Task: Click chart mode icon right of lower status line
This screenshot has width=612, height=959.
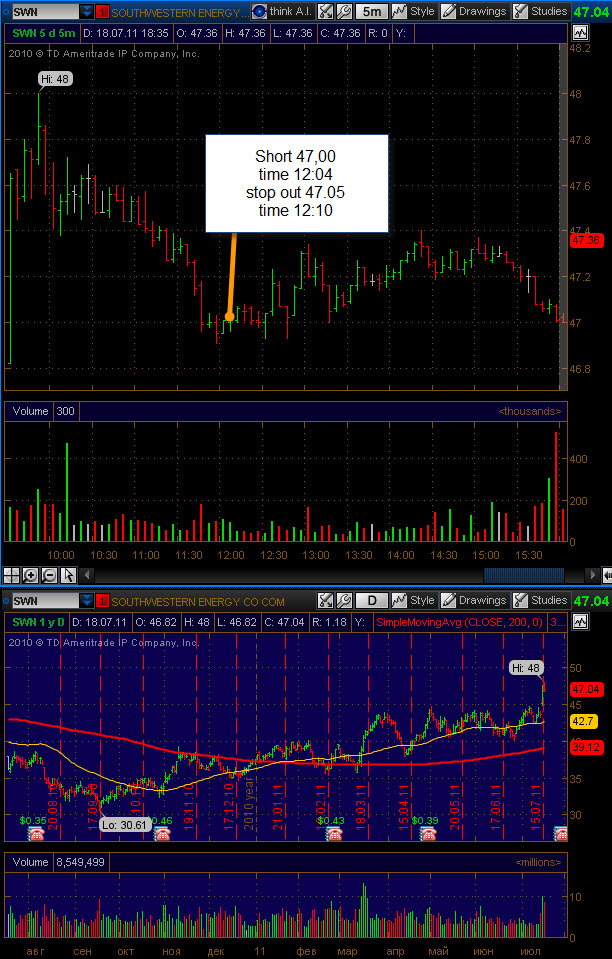Action: tap(580, 623)
